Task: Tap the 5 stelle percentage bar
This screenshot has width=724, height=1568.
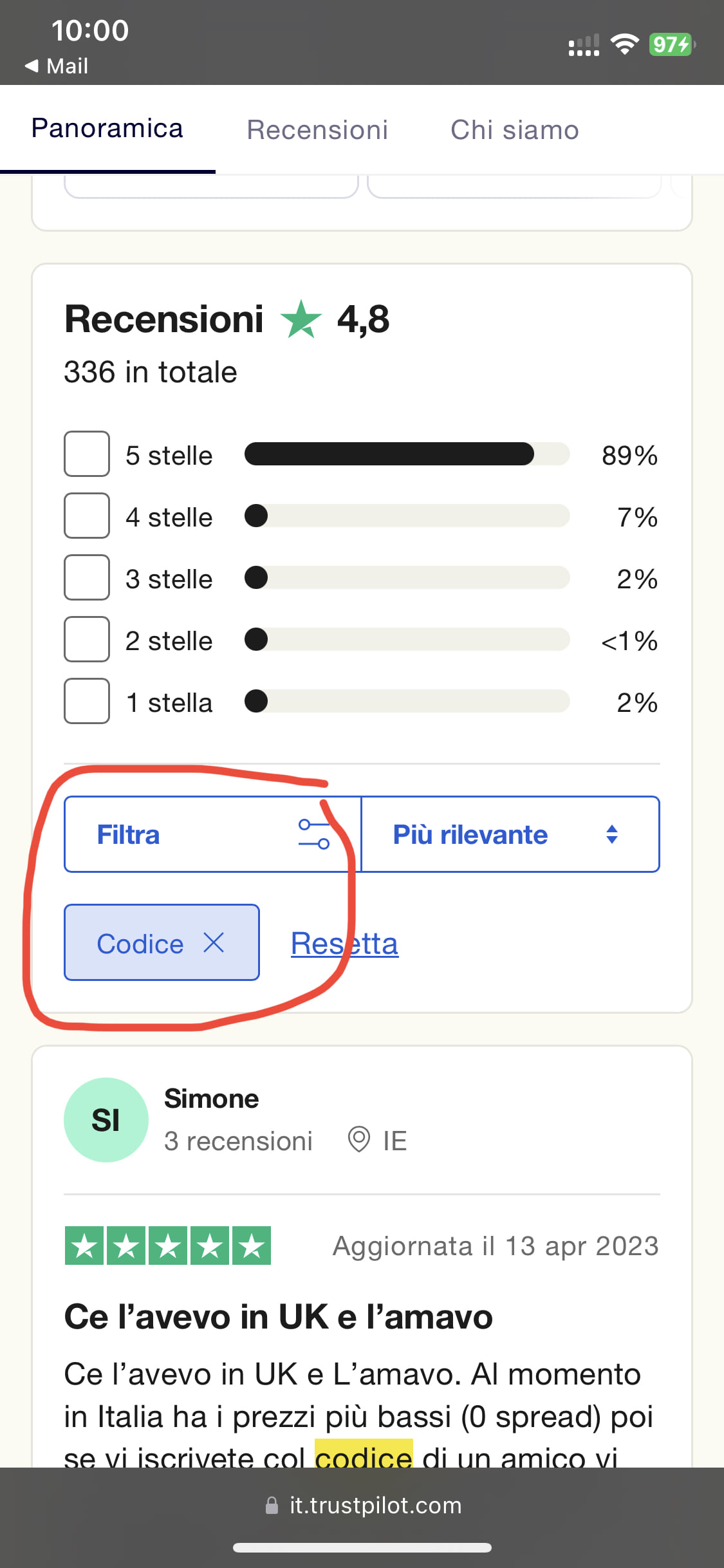Action: [407, 454]
